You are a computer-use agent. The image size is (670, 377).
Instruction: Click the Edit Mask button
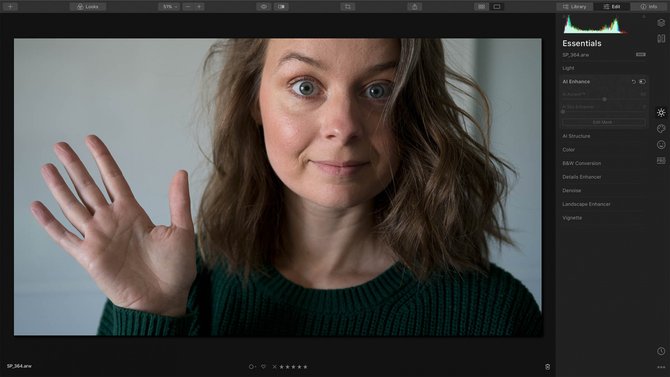(x=602, y=122)
